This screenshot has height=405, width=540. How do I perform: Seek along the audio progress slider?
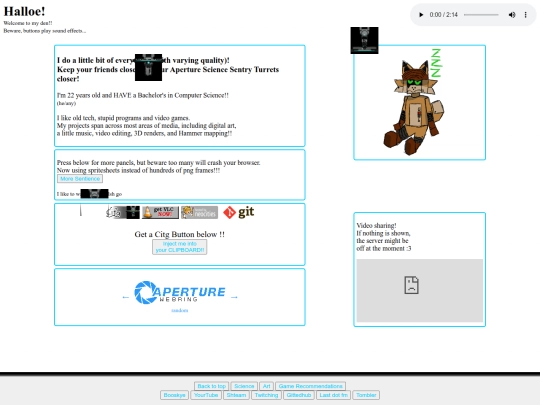coord(481,15)
